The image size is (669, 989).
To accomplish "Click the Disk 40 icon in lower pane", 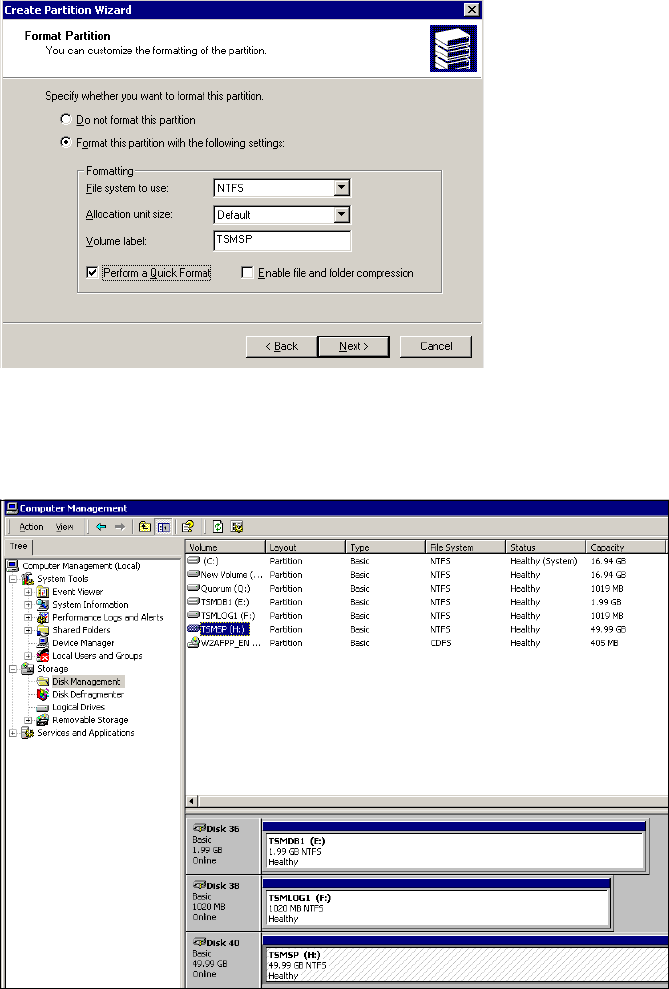I will tap(199, 942).
